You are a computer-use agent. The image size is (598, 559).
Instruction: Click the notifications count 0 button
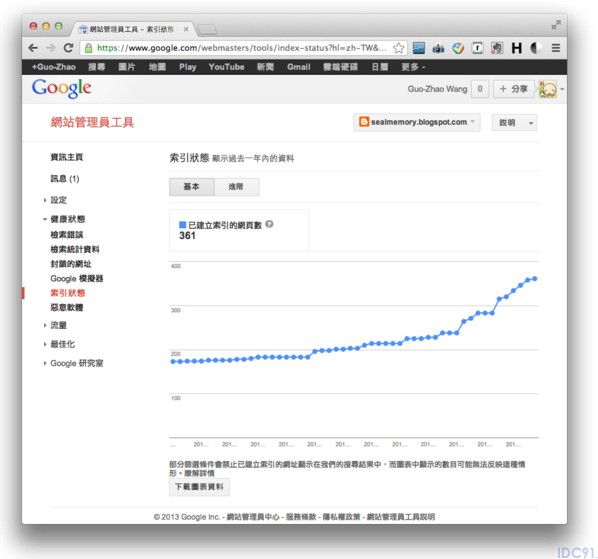click(480, 89)
